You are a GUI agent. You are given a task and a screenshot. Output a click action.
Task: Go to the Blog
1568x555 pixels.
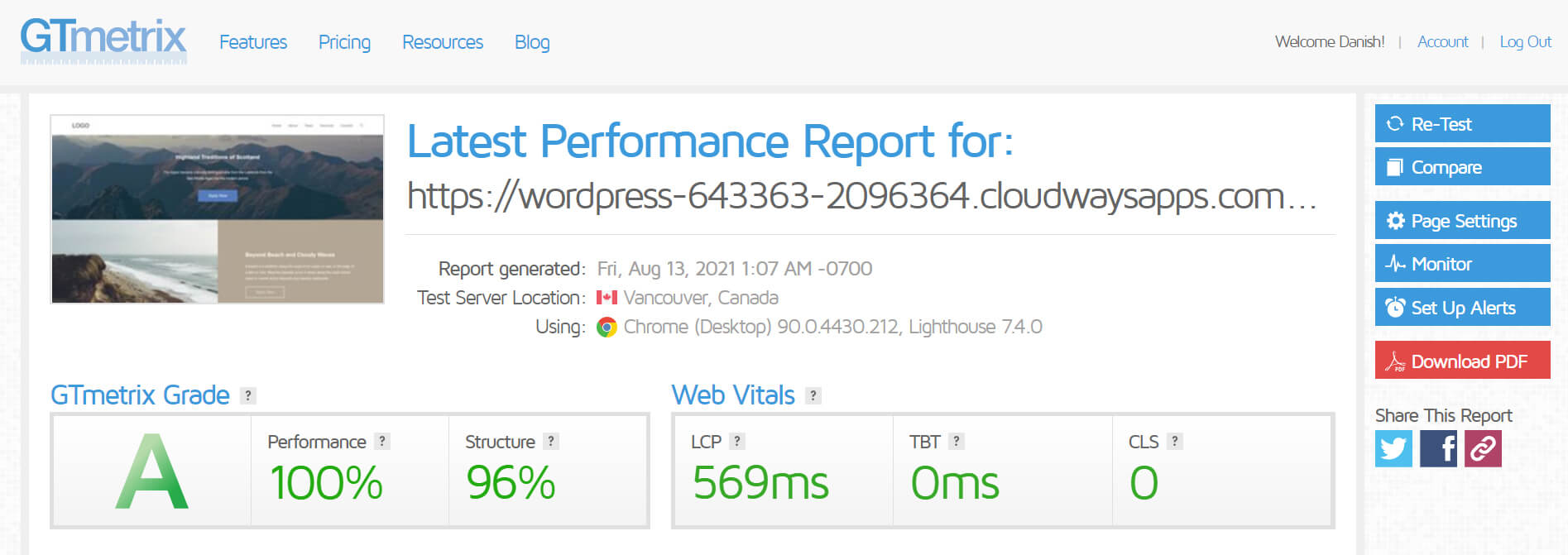tap(532, 42)
